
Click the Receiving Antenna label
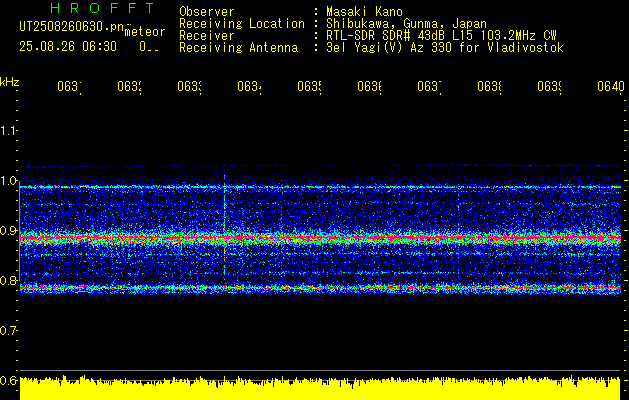(238, 48)
